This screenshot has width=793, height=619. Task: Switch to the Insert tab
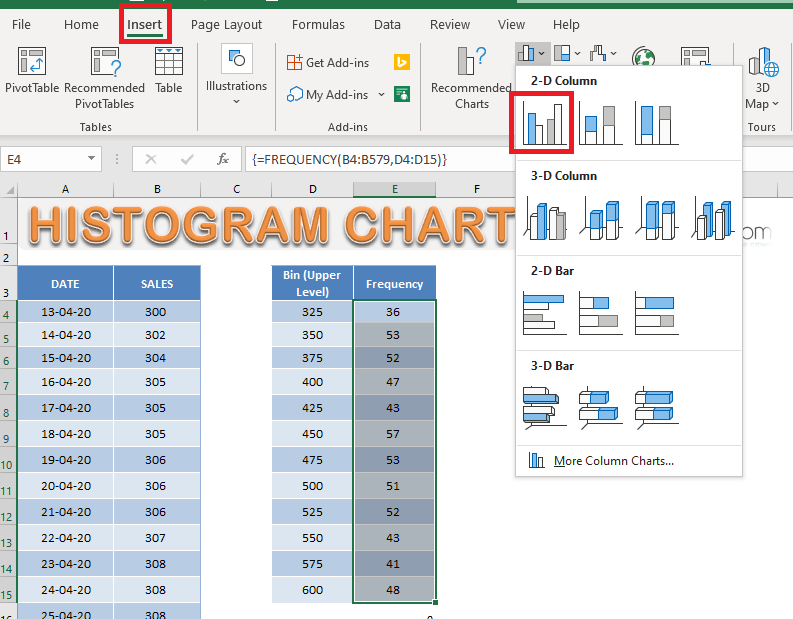145,24
